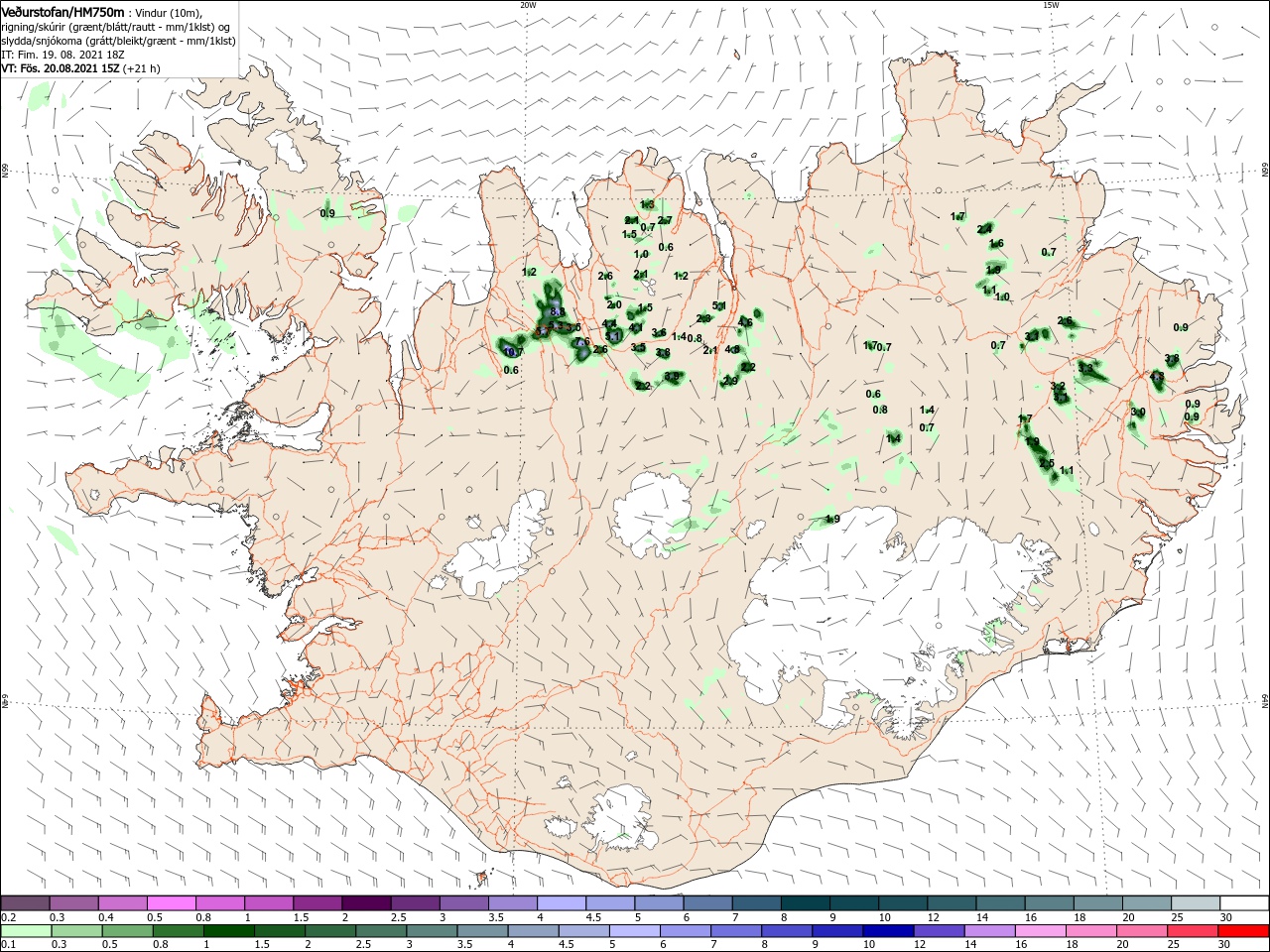Click the 3.2 value in the east
The width and height of the screenshot is (1270, 952).
click(x=1058, y=387)
